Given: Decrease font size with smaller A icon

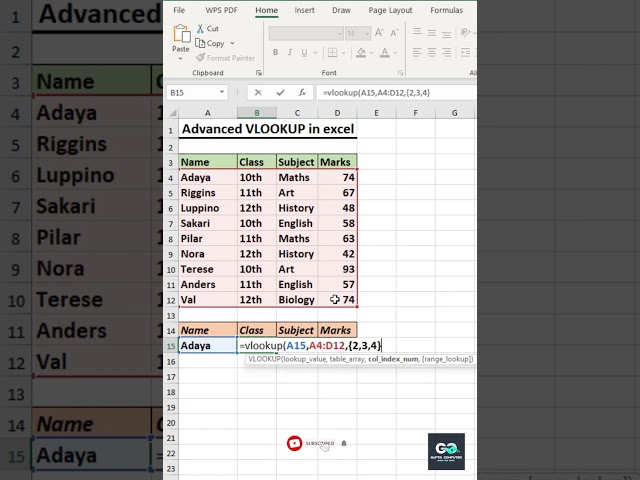Looking at the screenshot, I should [x=394, y=33].
